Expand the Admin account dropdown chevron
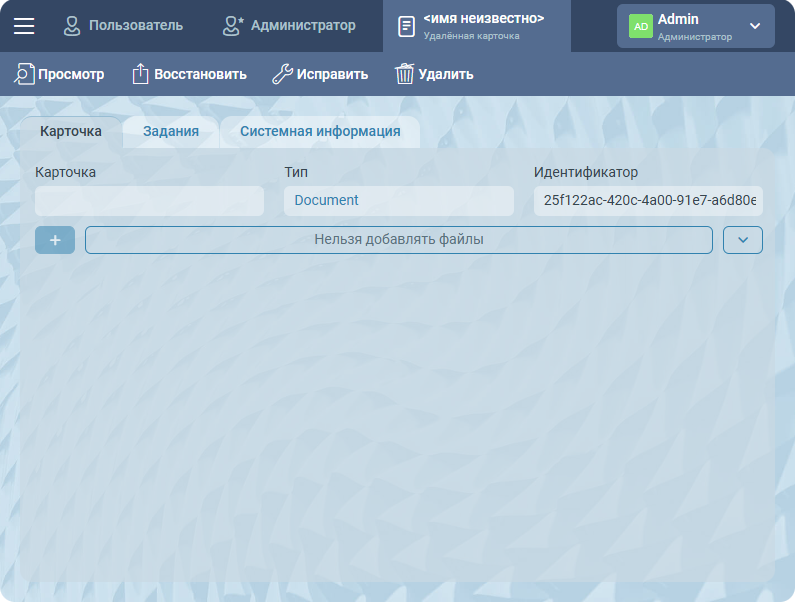This screenshot has height=602, width=795. pyautogui.click(x=755, y=26)
